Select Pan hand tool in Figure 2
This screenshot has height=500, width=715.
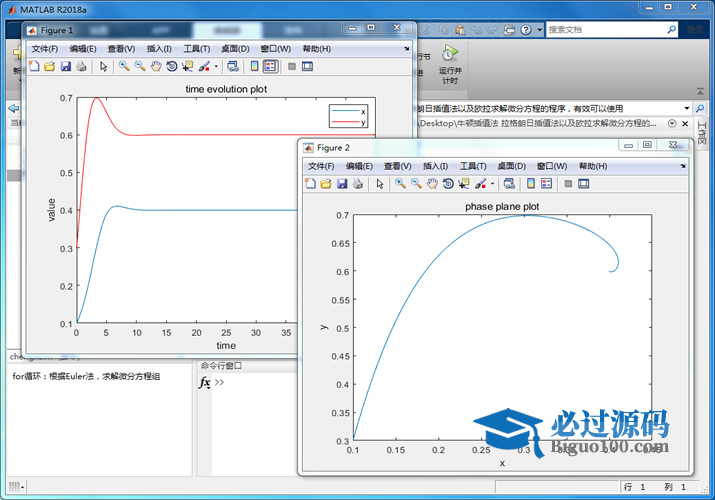(x=432, y=184)
